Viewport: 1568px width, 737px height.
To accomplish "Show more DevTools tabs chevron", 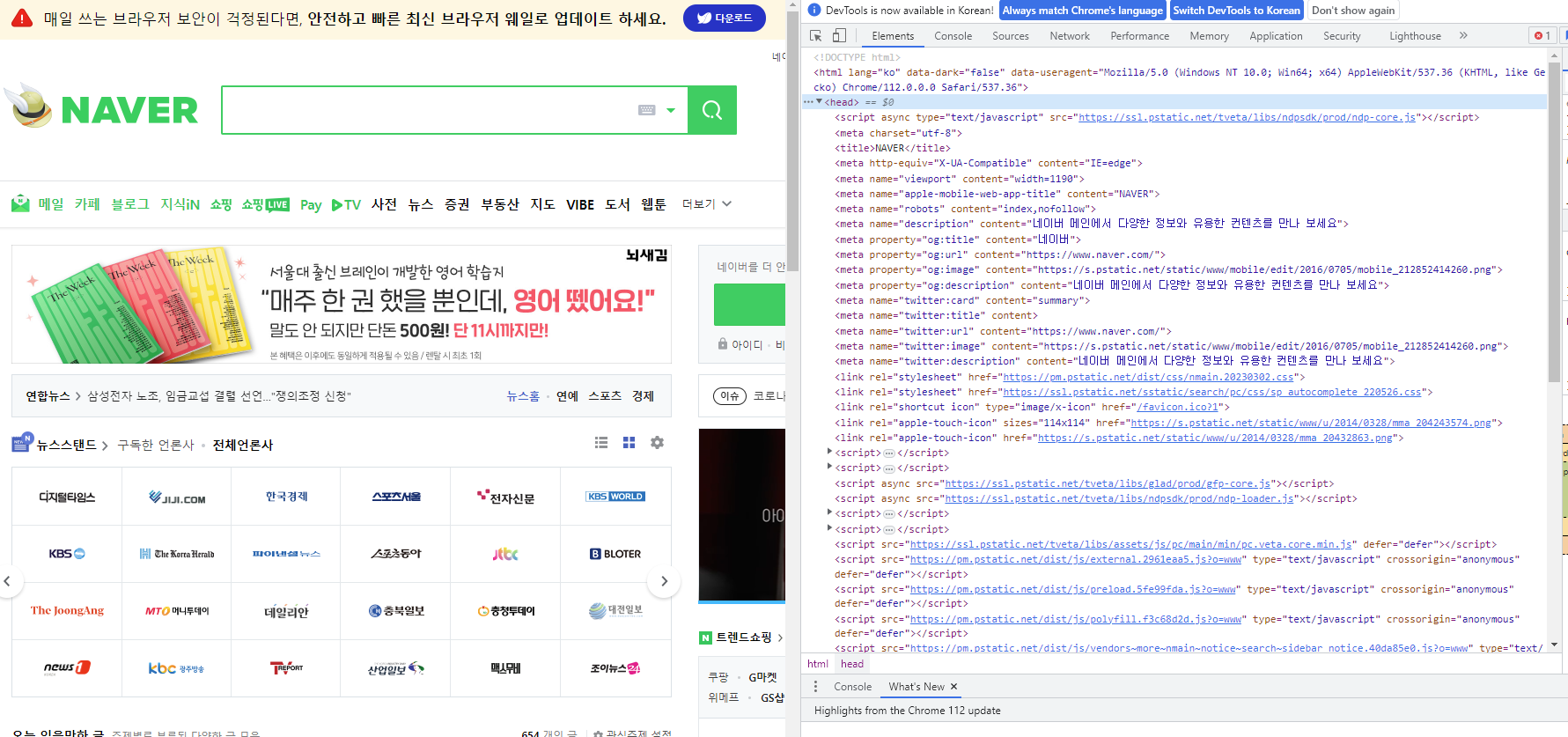I will pos(1463,36).
